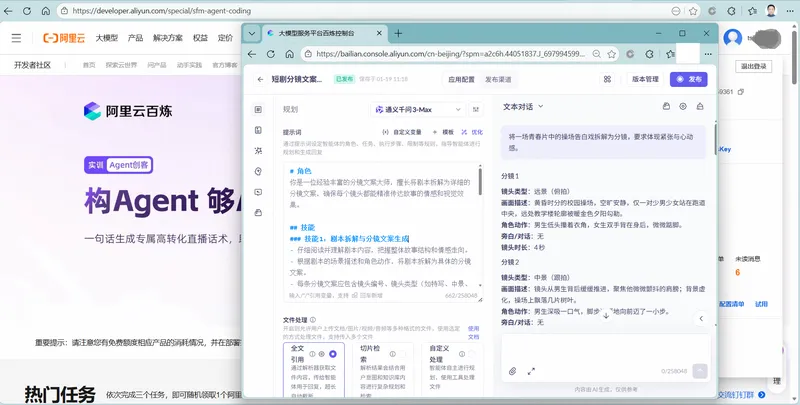Open the tab list dropdown in front browser
This screenshot has width=800, height=405.
coord(252,34)
